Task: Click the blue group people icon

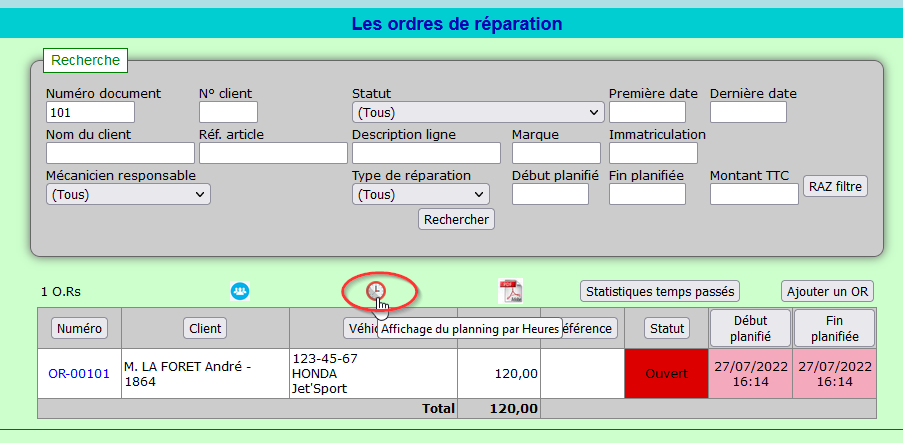Action: (x=240, y=291)
